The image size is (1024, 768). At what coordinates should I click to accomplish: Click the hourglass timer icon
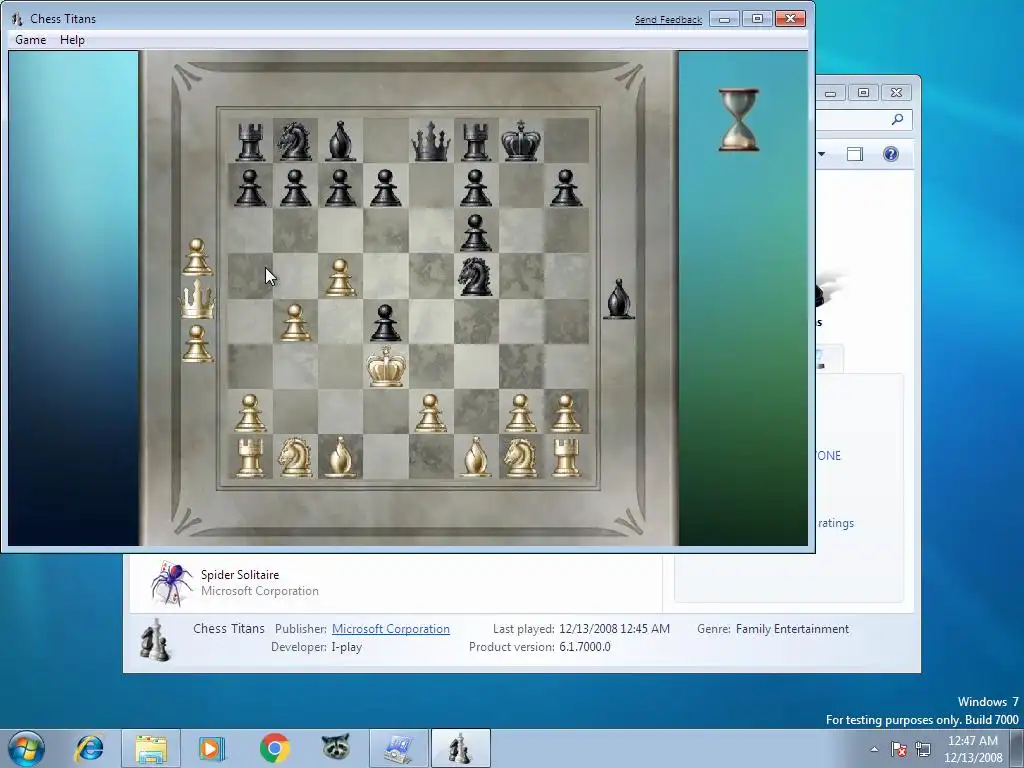pyautogui.click(x=739, y=120)
